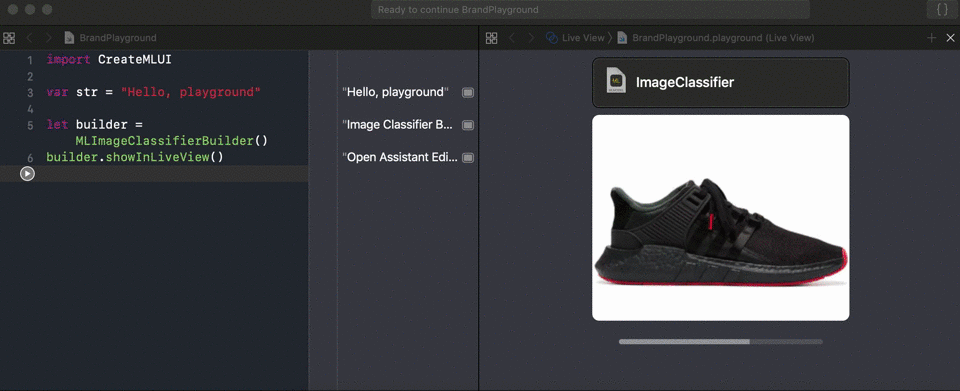
Task: Click the ML model icon in ImageClassifier header
Action: pos(616,81)
